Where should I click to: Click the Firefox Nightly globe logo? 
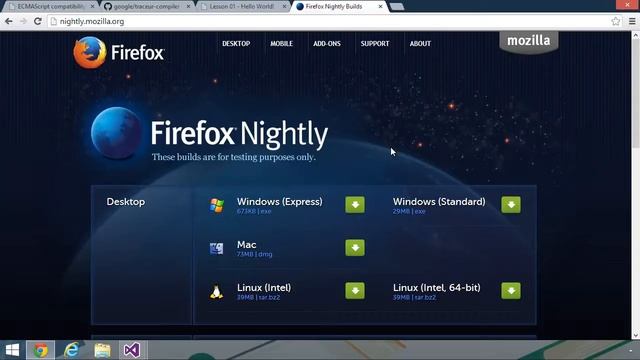tap(116, 133)
